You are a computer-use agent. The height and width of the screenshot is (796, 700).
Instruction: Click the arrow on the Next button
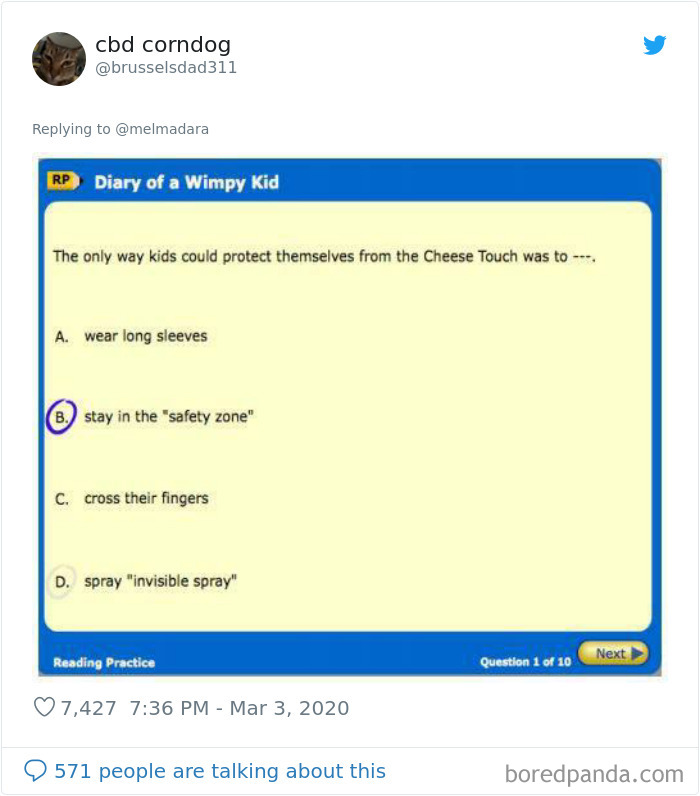pyautogui.click(x=637, y=653)
